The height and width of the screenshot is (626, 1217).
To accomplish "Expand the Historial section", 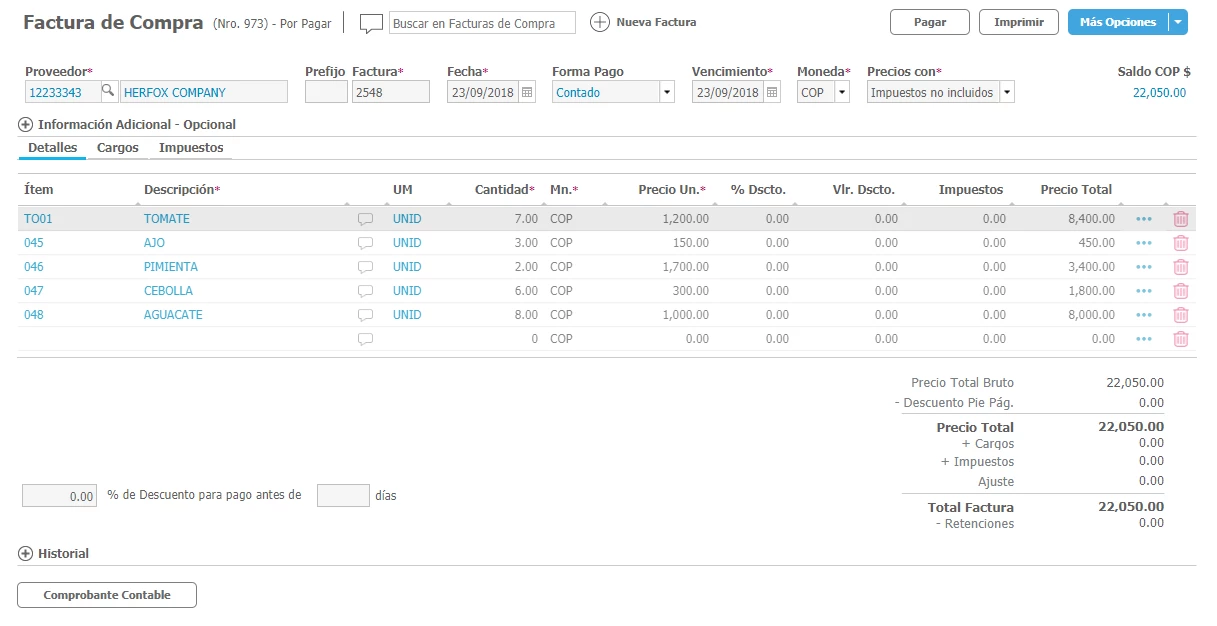I will [26, 554].
